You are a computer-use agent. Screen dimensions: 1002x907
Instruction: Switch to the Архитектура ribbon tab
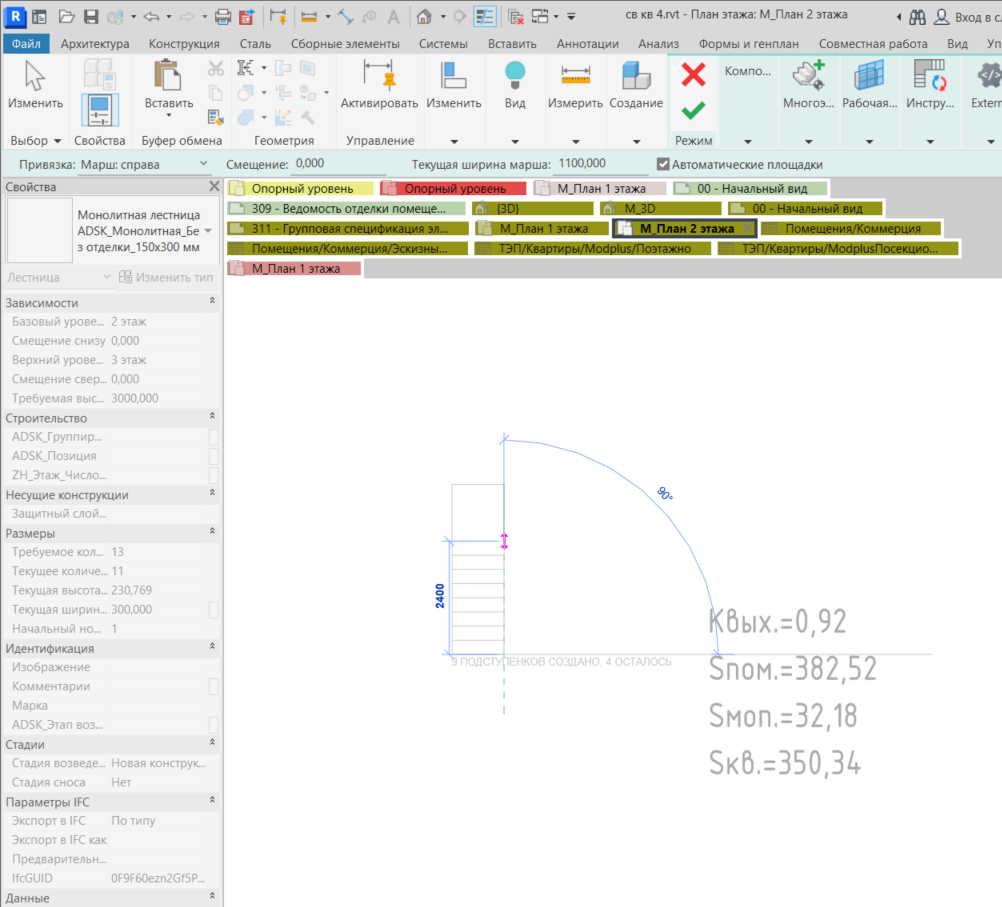95,43
